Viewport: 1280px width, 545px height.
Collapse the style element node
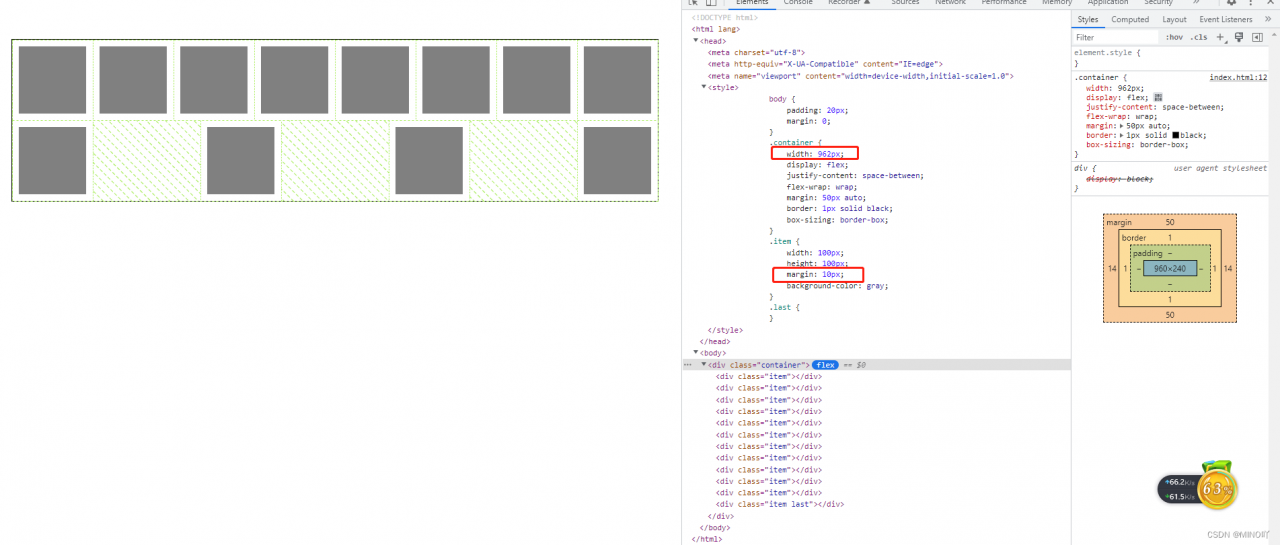click(704, 87)
